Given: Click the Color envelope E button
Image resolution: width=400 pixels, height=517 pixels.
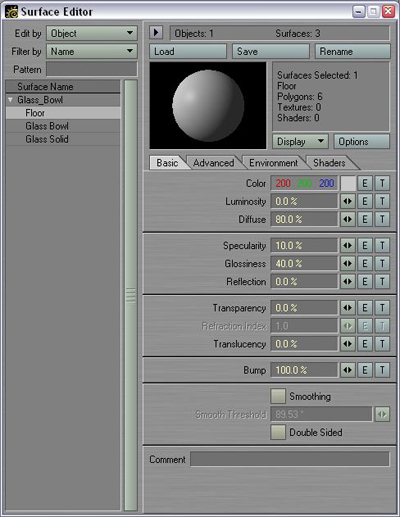Looking at the screenshot, I should tap(365, 183).
